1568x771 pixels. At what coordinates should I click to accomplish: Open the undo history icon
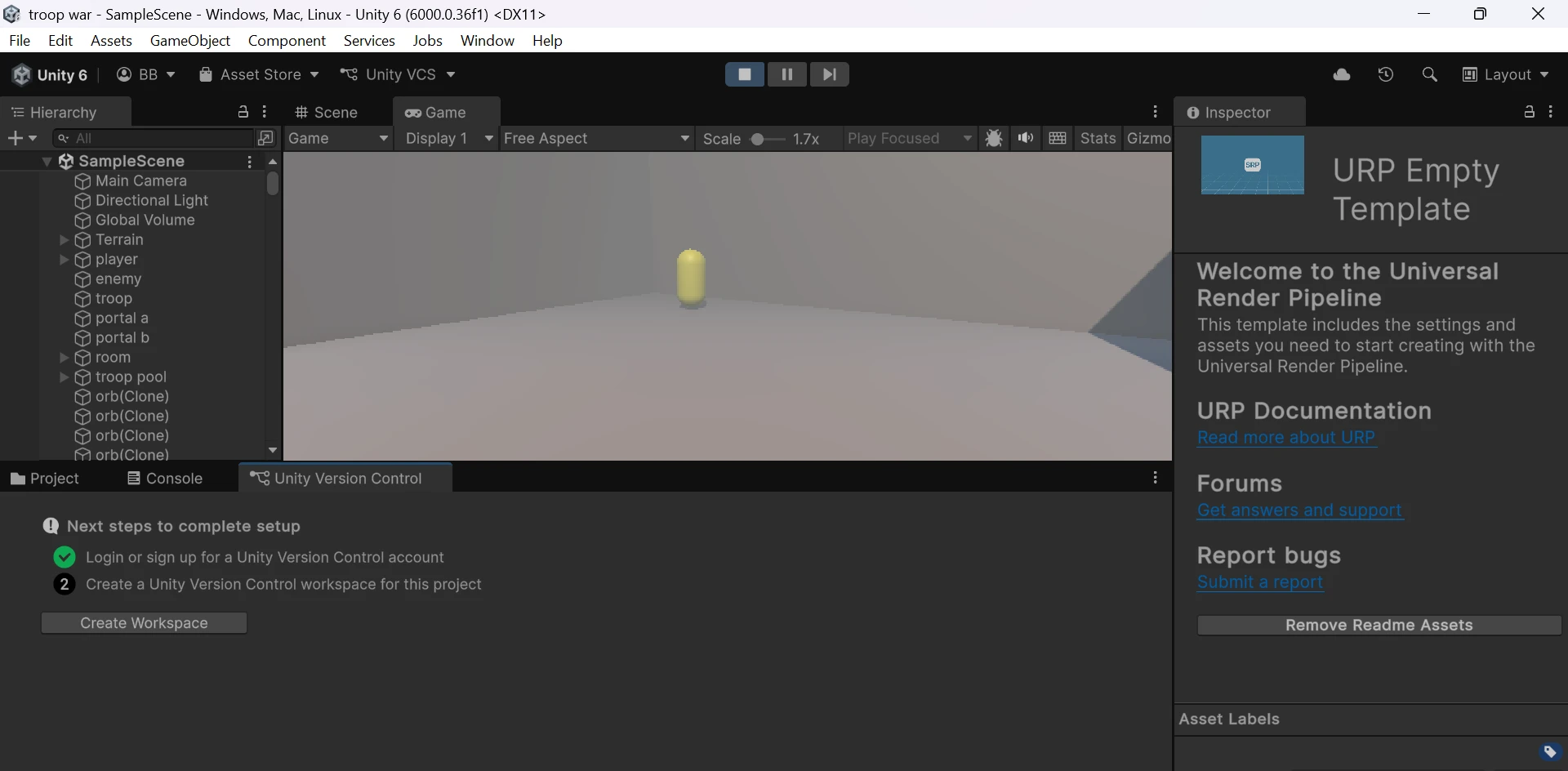click(1386, 74)
